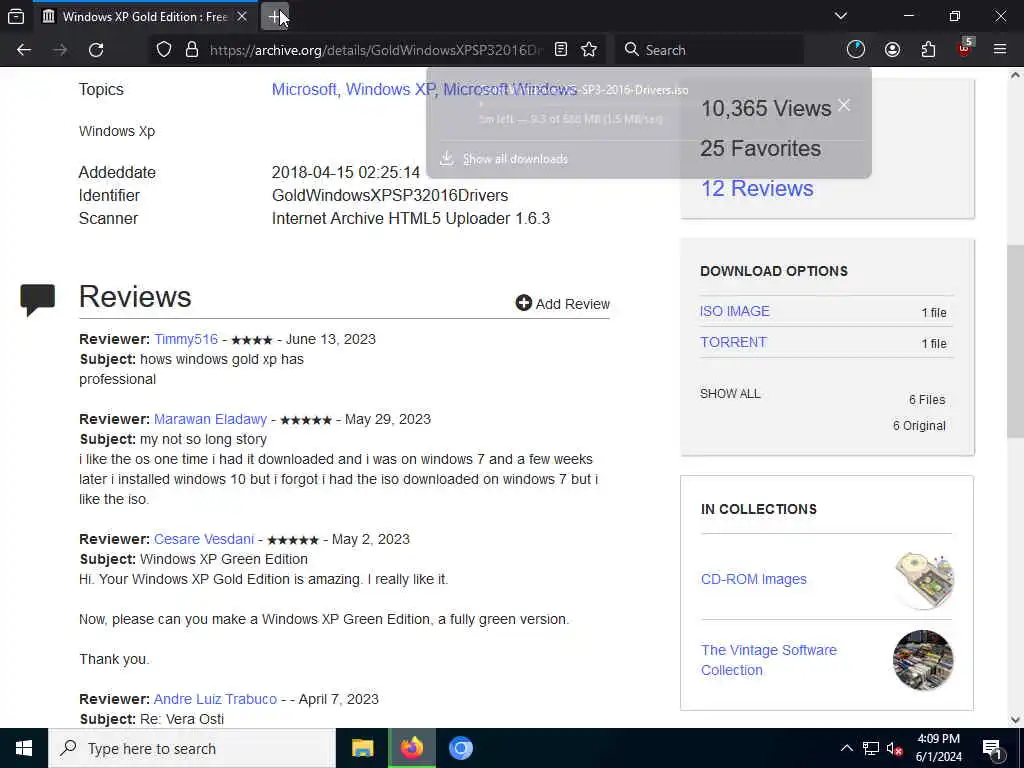Open the Firefox account icon

[x=892, y=50]
